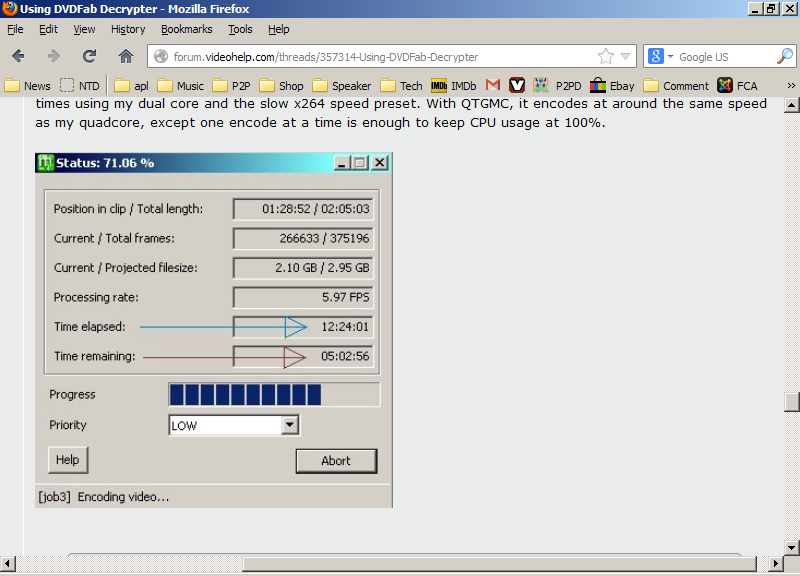Open the View menu

click(x=84, y=29)
